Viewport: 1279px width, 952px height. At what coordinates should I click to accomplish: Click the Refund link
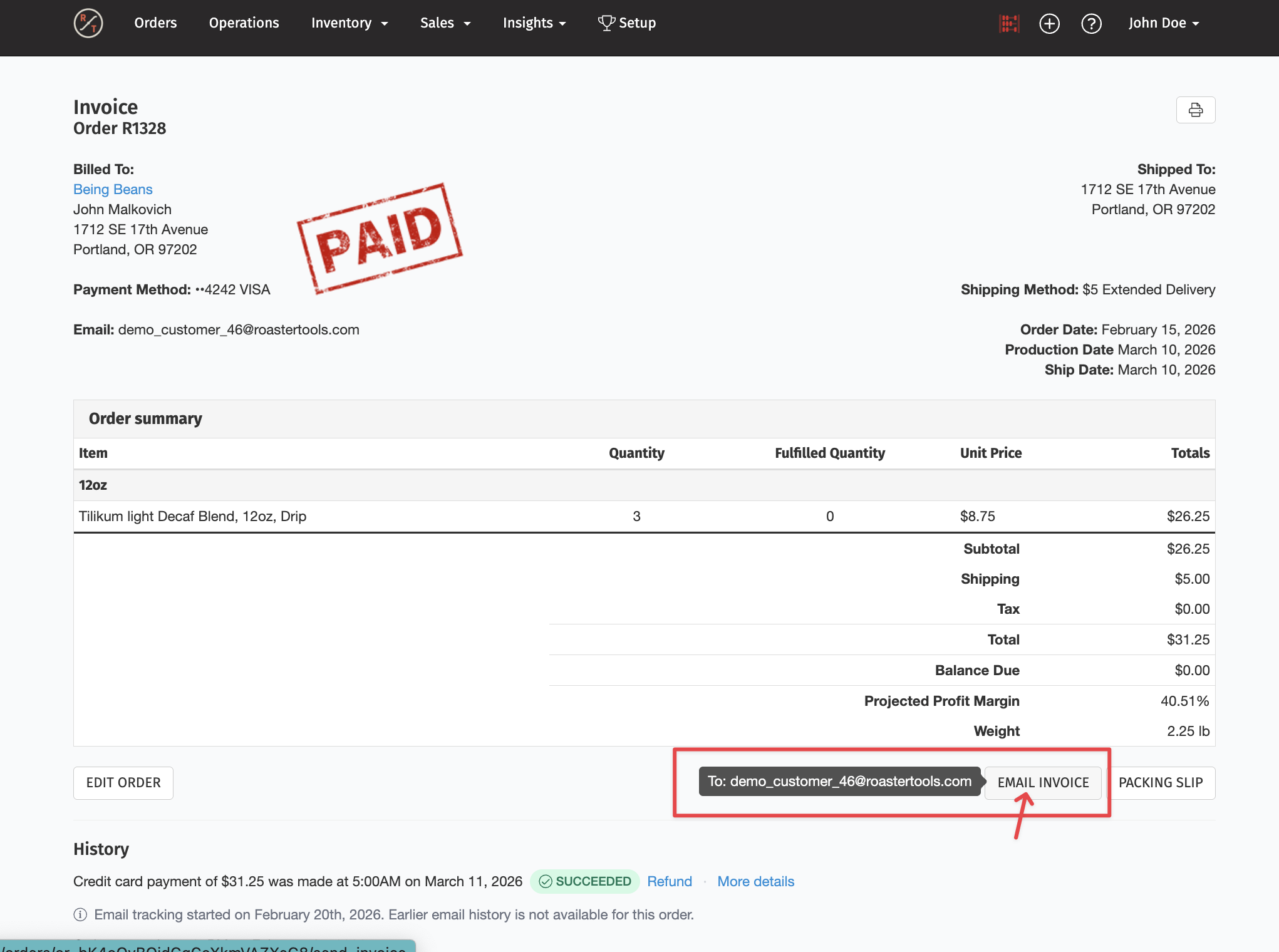point(669,881)
